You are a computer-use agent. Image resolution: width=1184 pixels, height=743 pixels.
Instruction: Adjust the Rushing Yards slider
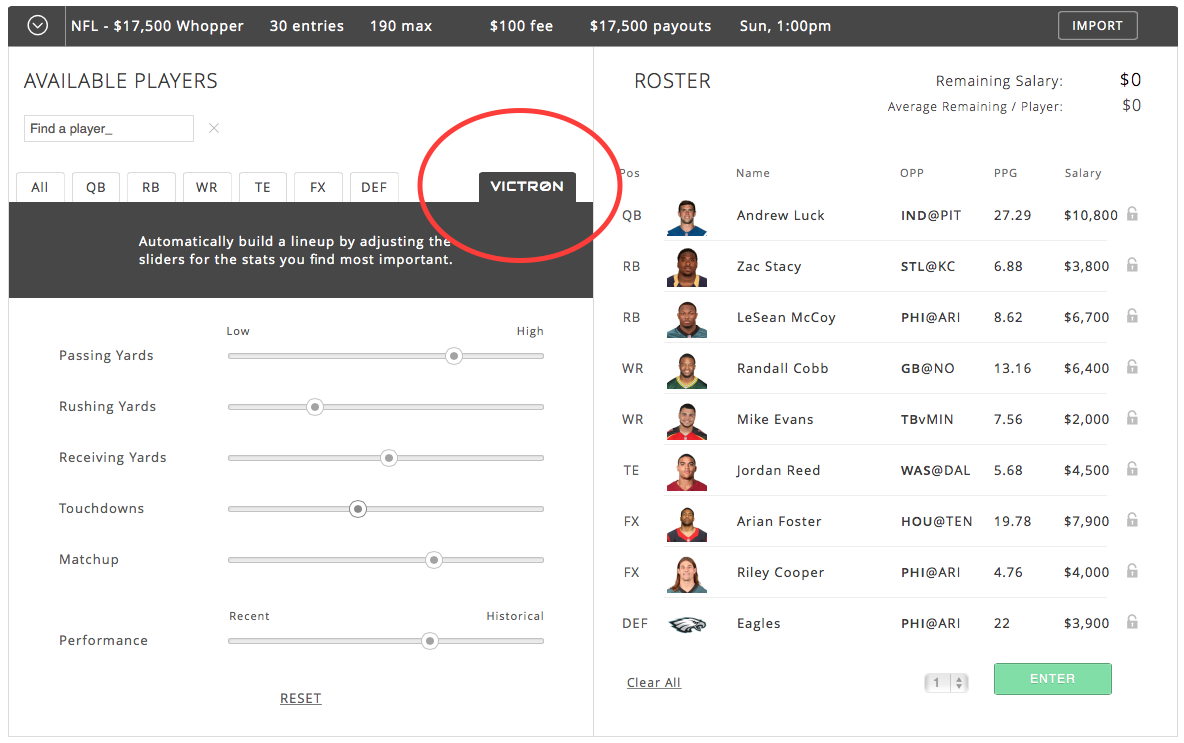[315, 407]
